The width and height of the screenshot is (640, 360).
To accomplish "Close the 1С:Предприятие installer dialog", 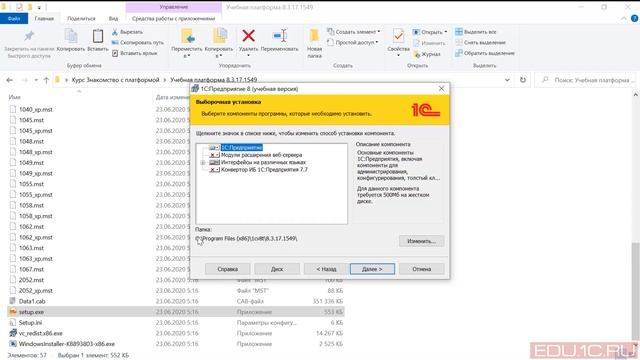I will pyautogui.click(x=441, y=89).
